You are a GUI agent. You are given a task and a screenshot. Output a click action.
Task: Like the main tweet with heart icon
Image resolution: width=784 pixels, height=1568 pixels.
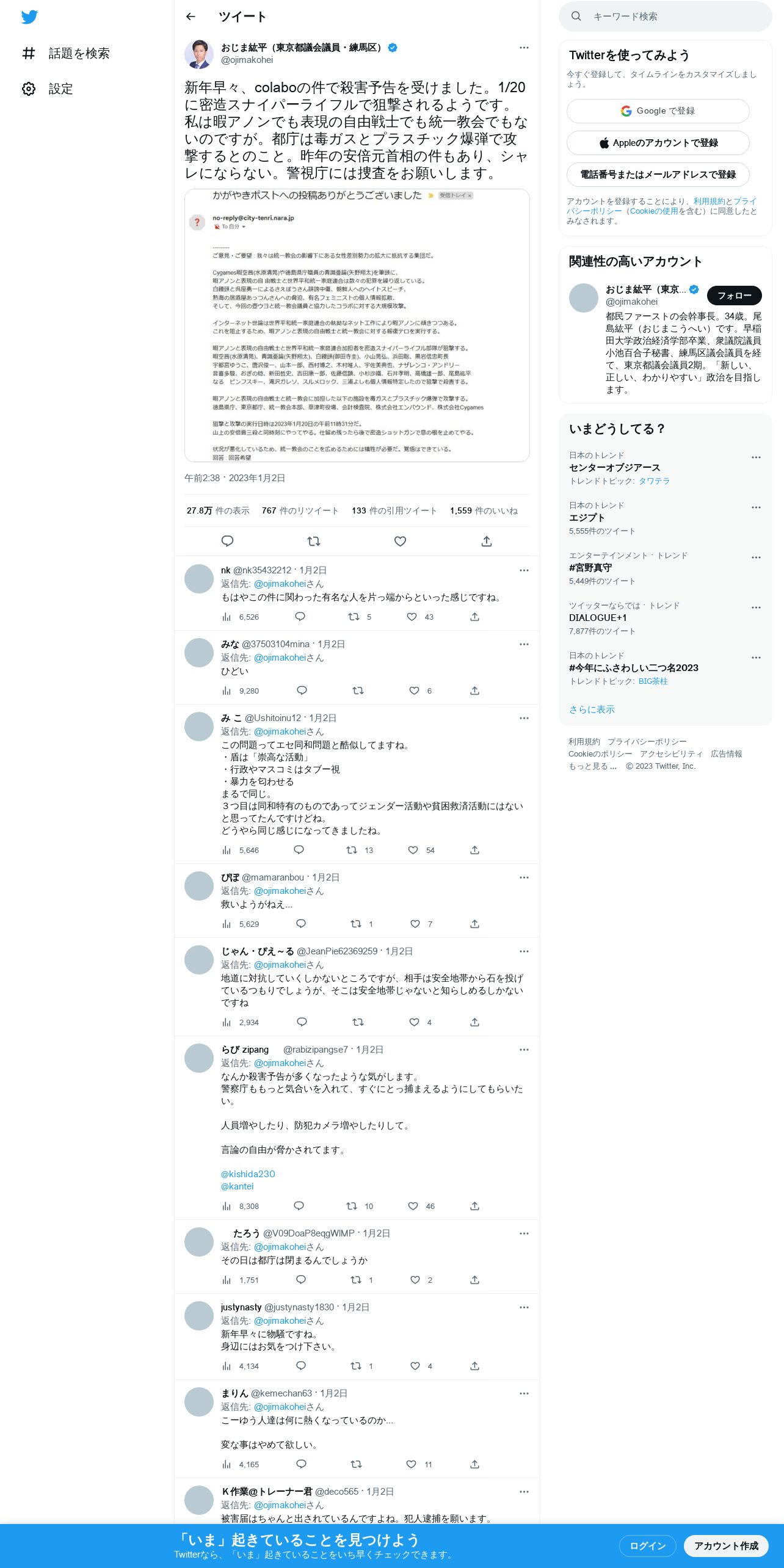[400, 541]
